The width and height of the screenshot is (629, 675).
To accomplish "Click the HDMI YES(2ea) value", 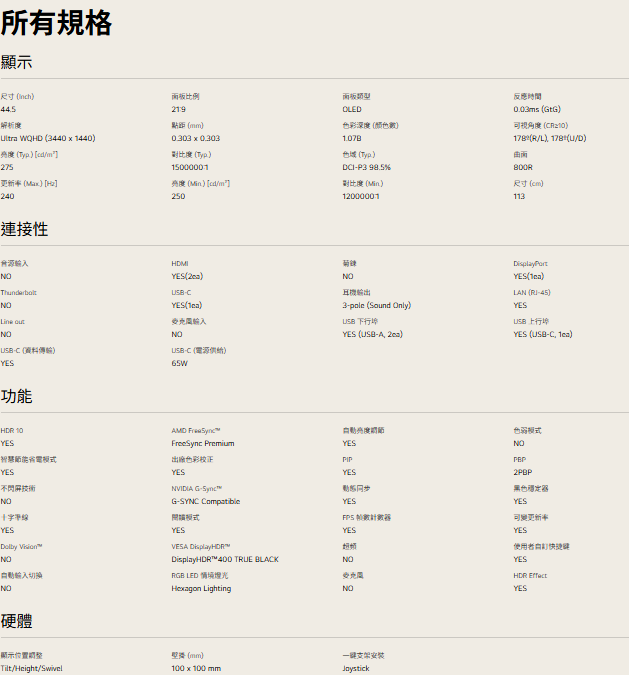I will [x=187, y=276].
